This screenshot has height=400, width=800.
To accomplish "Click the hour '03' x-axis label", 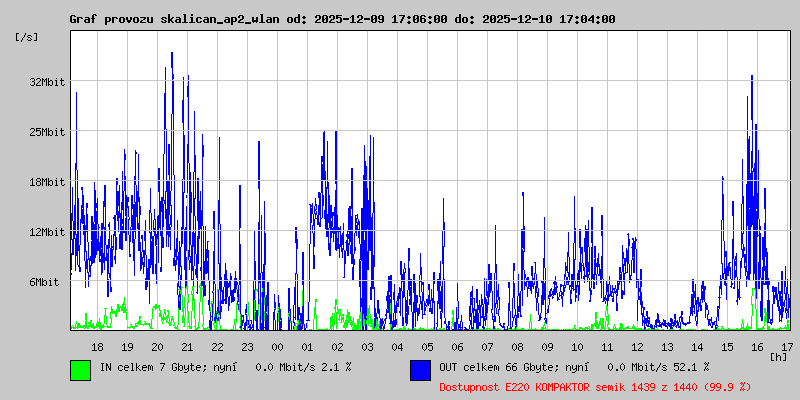I will 367,347.
